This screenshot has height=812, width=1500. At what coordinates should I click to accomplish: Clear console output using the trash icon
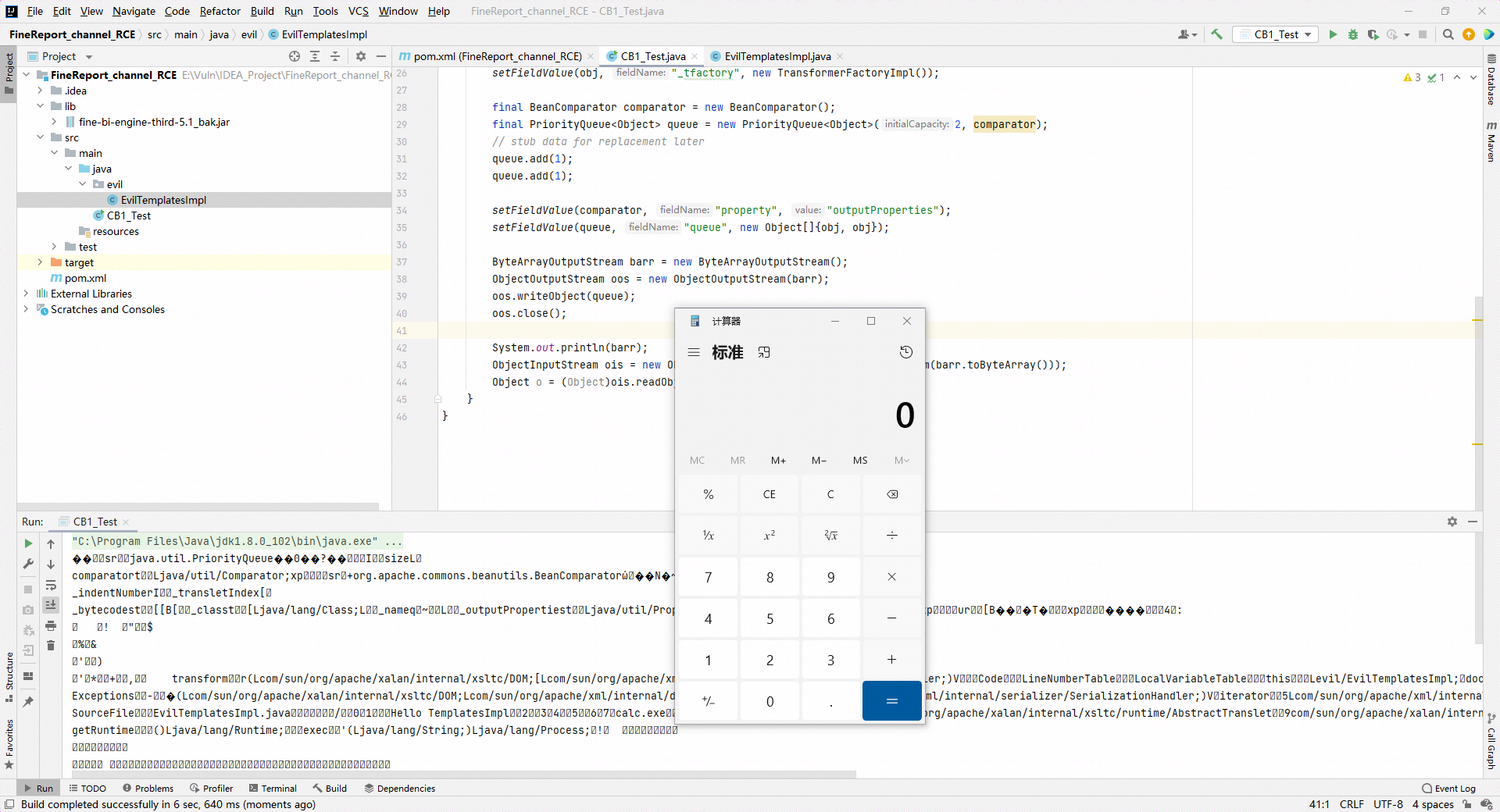pyautogui.click(x=51, y=646)
